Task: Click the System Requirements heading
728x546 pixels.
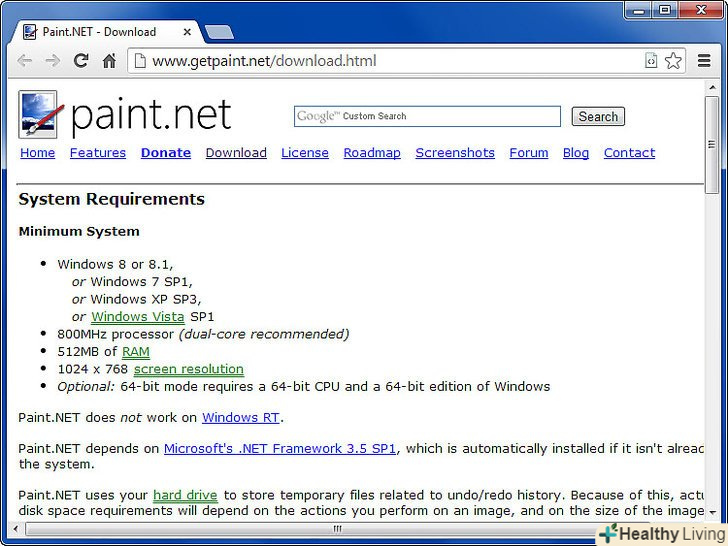Action: coord(111,199)
